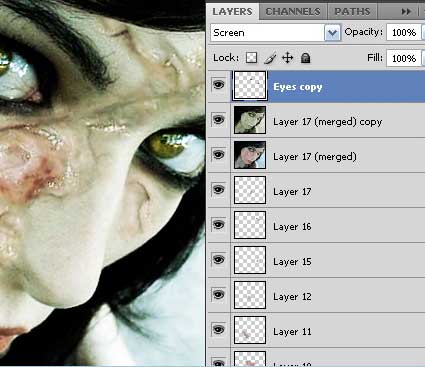Click the Layer 15 thumbnail

(250, 260)
